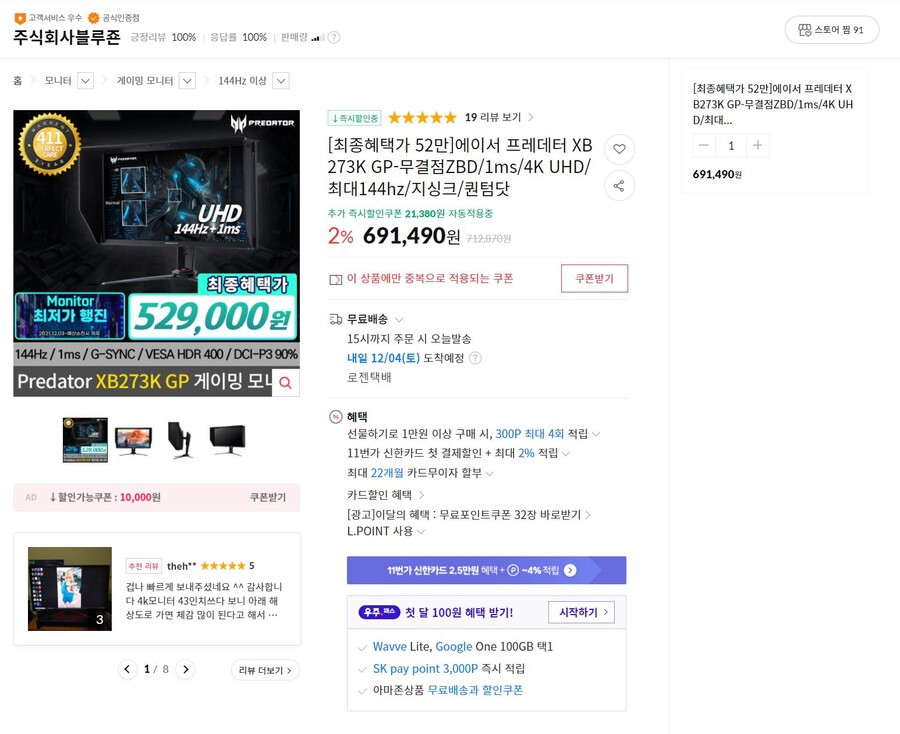Click the heart wishlist icon
The width and height of the screenshot is (900, 734).
click(x=619, y=149)
